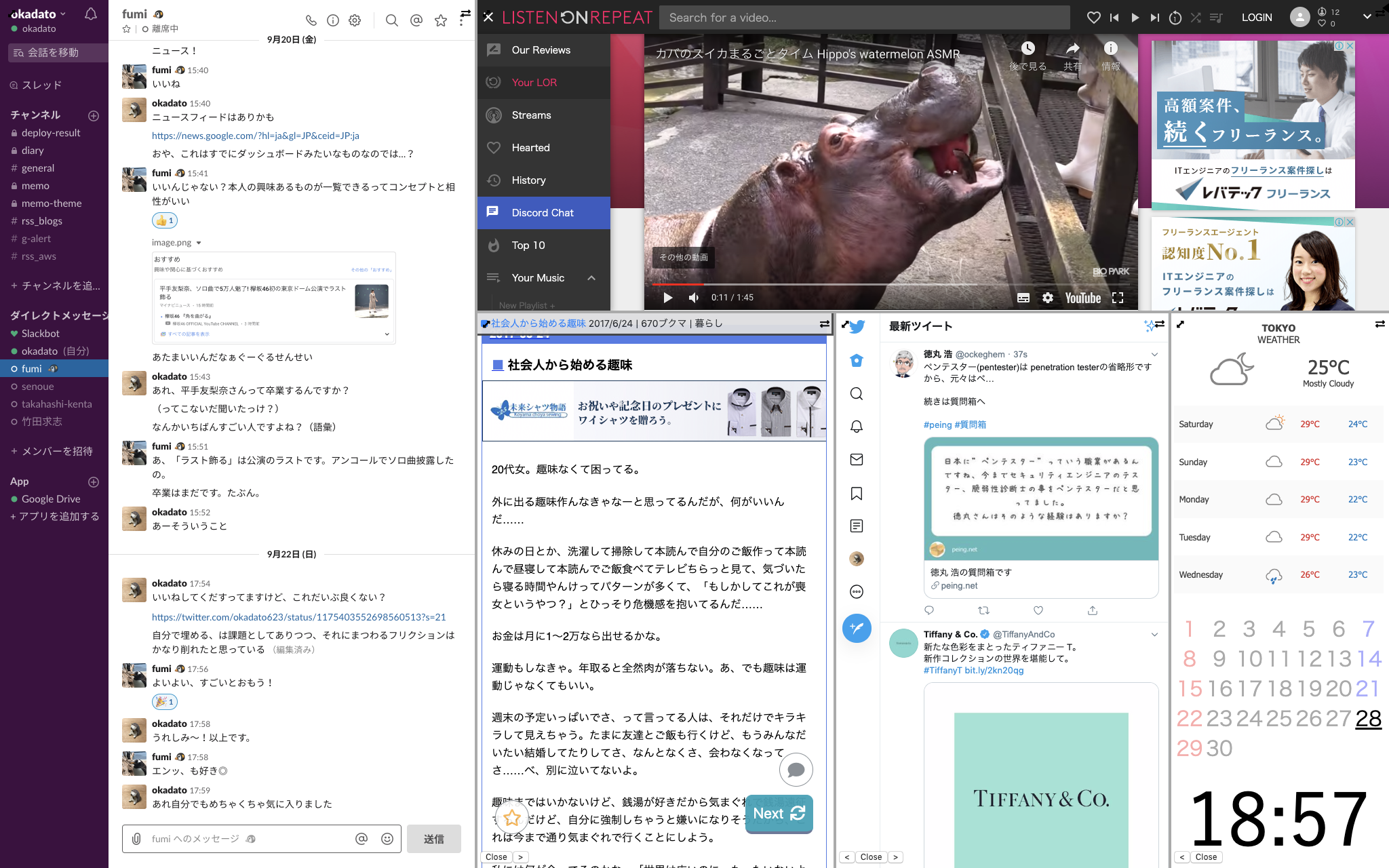The image size is (1389, 868).
Task: Open the History section in ListenOnRepeat sidebar
Action: click(x=529, y=180)
